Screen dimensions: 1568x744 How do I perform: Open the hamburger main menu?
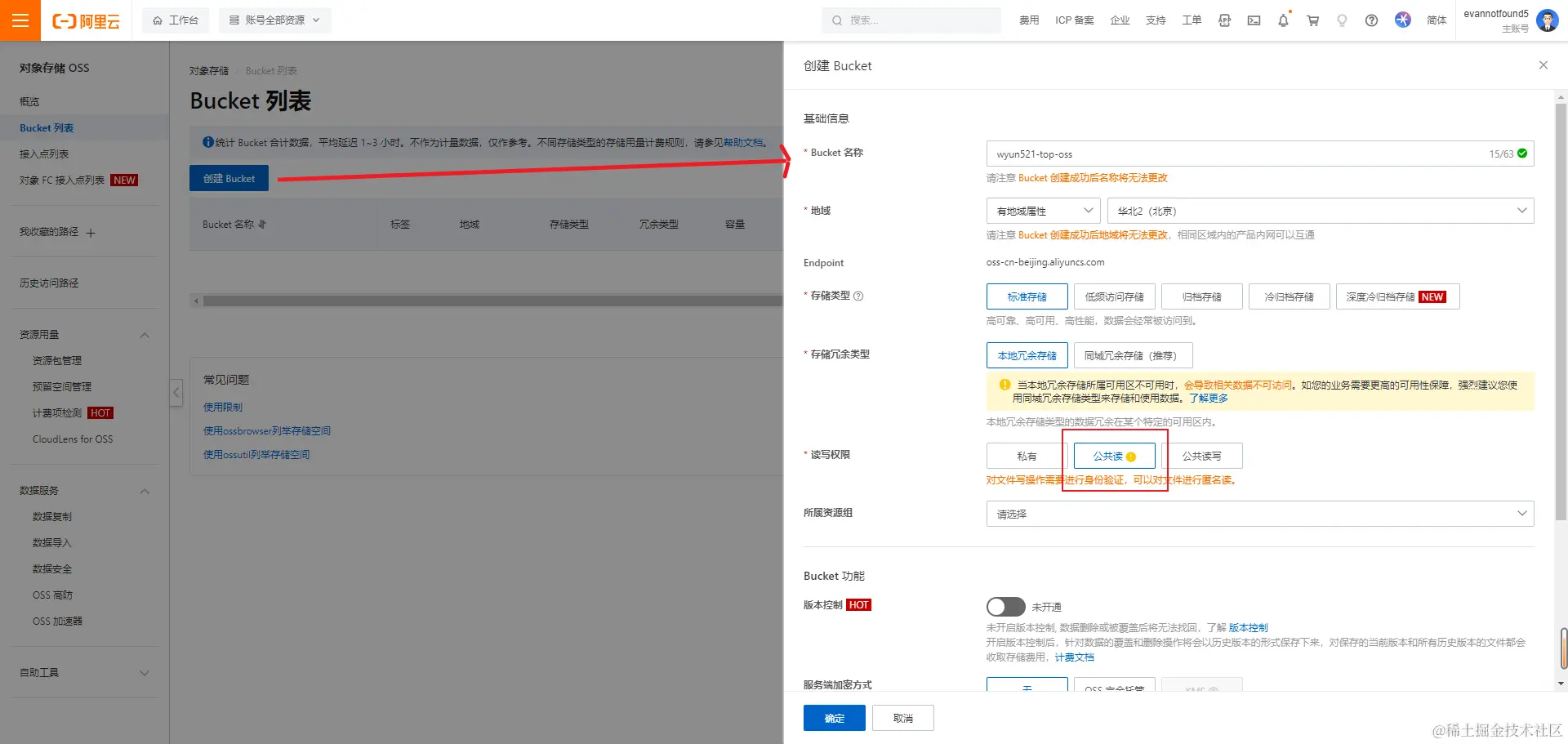(20, 20)
